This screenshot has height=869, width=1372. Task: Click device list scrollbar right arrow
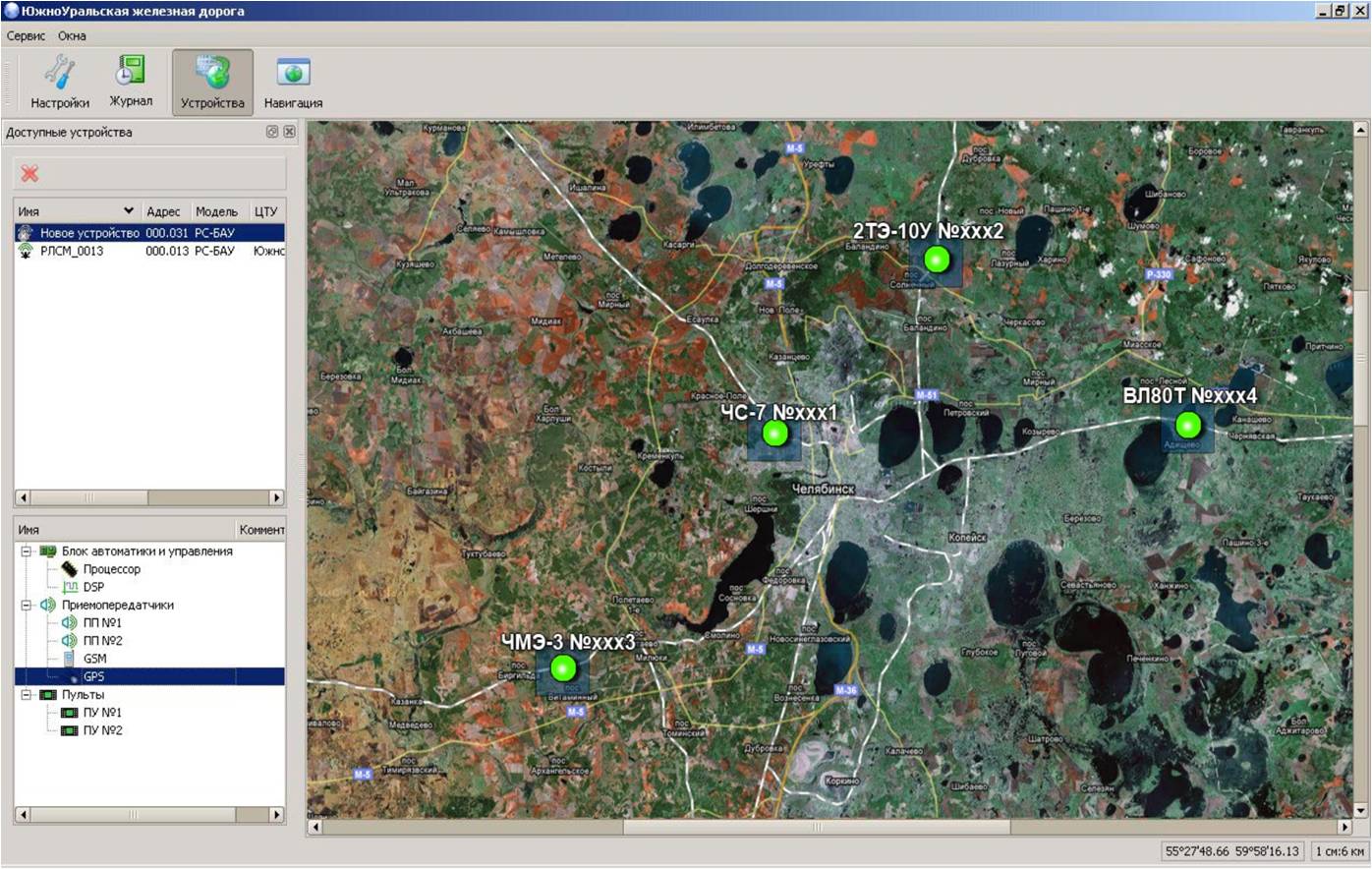[276, 497]
